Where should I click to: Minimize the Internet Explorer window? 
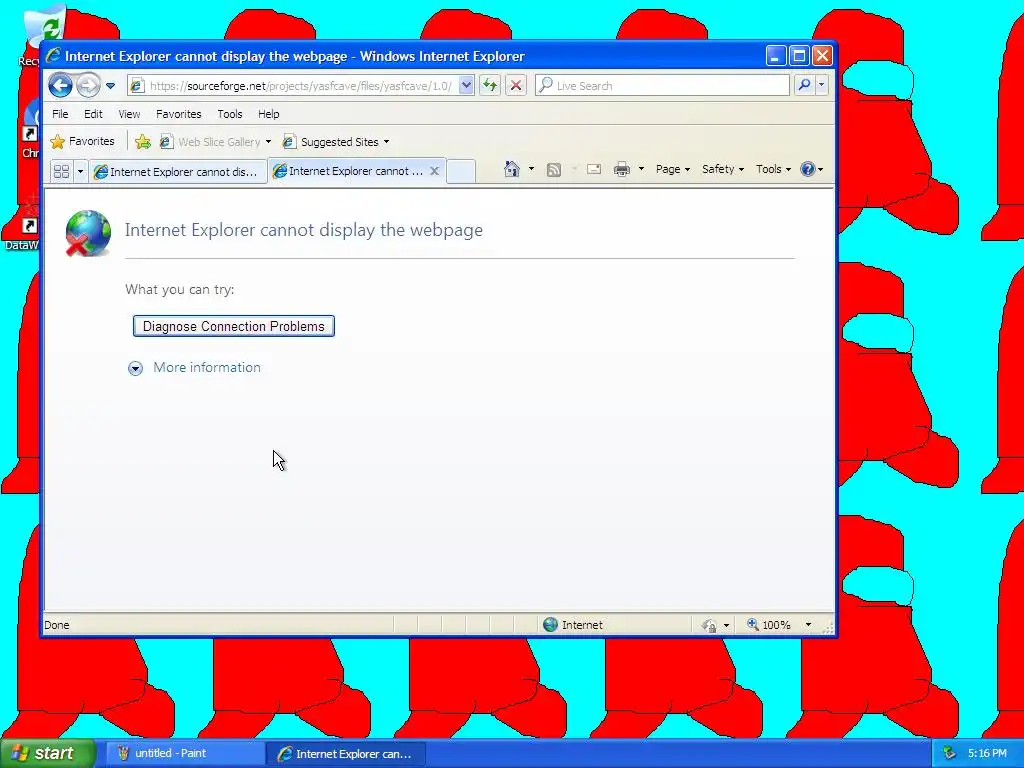click(x=775, y=56)
